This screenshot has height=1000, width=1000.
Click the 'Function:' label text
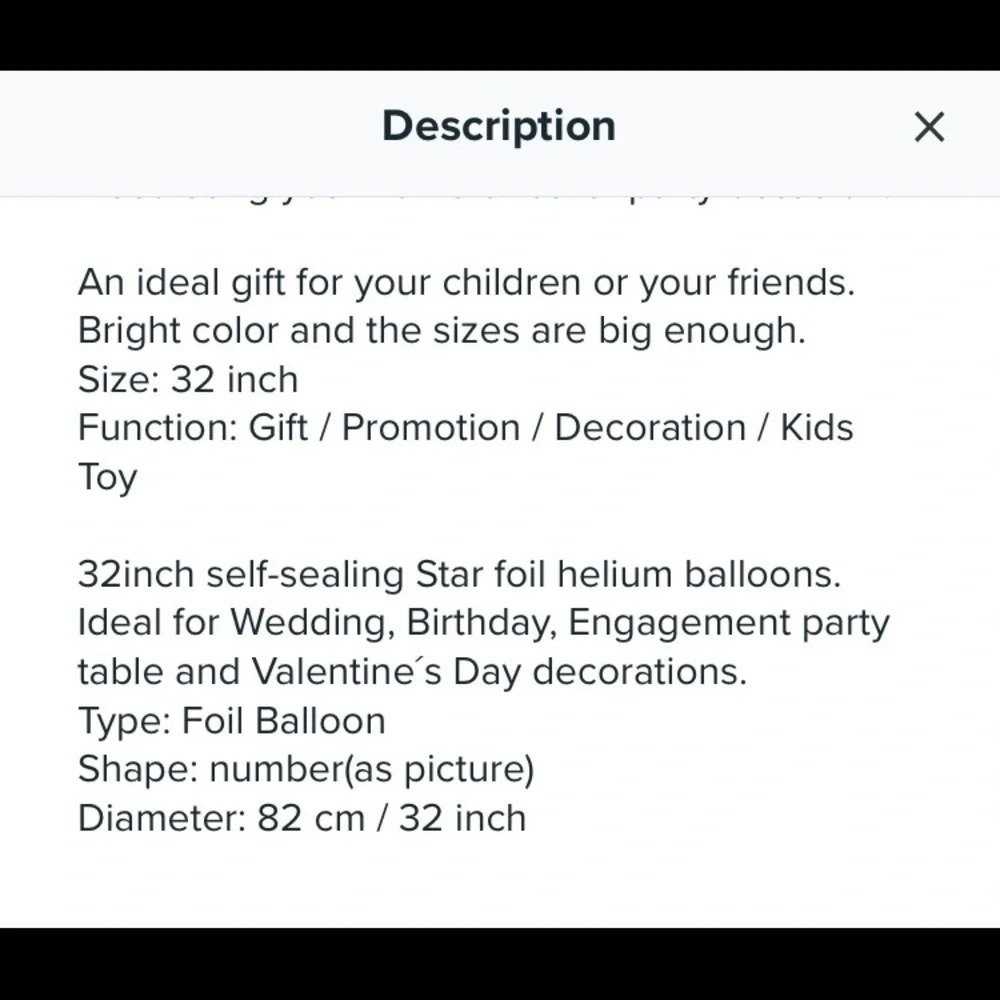158,427
